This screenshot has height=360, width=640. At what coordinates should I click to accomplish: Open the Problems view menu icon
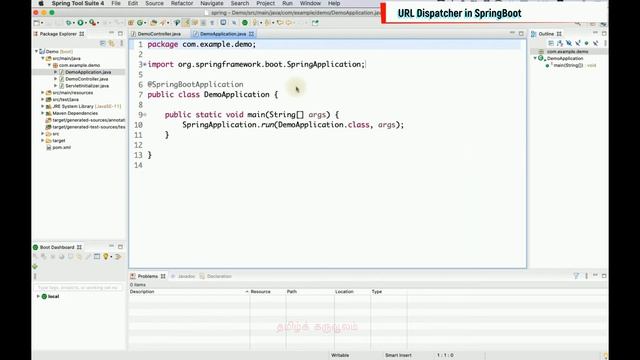click(x=586, y=276)
